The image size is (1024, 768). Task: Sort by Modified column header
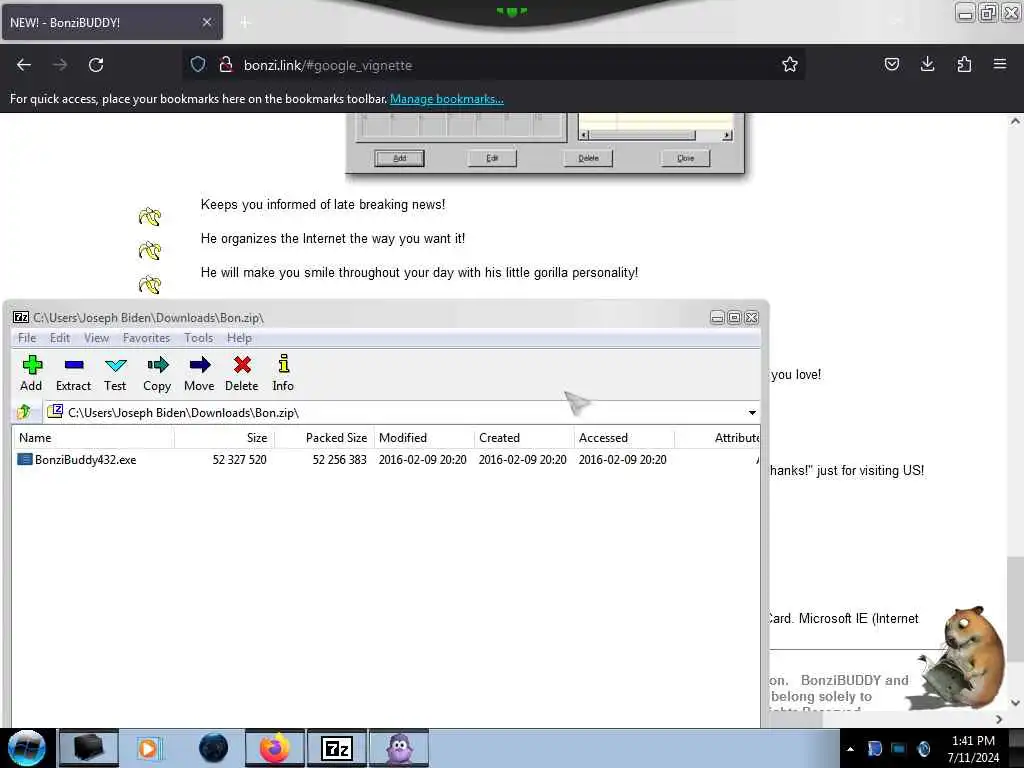coord(424,438)
